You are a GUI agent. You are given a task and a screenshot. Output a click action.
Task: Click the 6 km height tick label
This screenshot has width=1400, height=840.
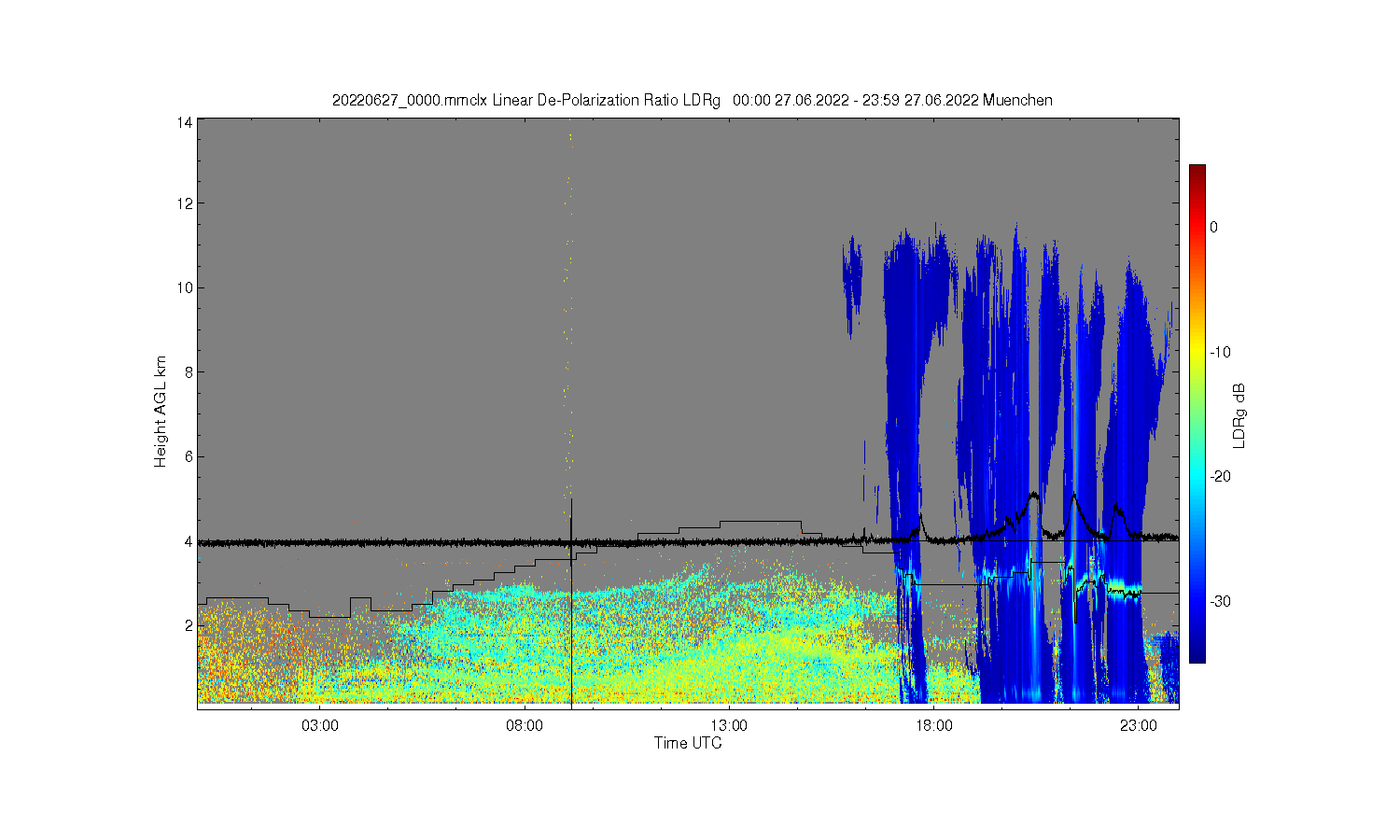click(x=189, y=456)
